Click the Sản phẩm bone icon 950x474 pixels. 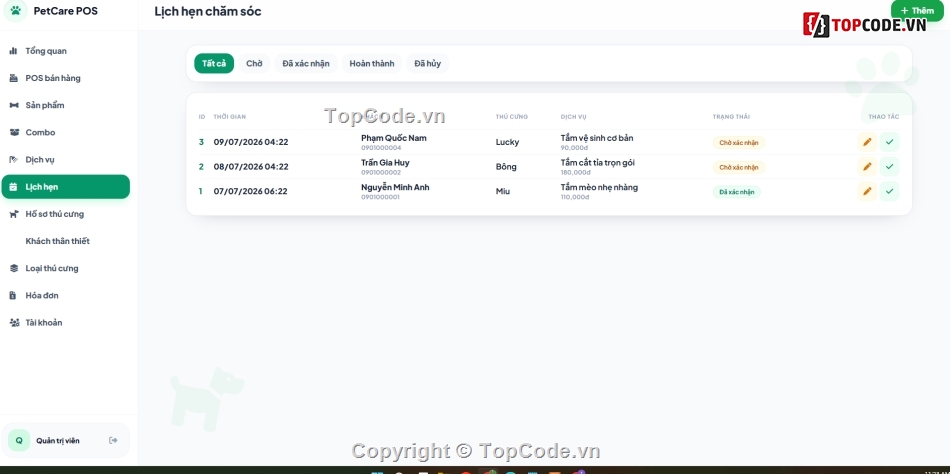[x=13, y=105]
